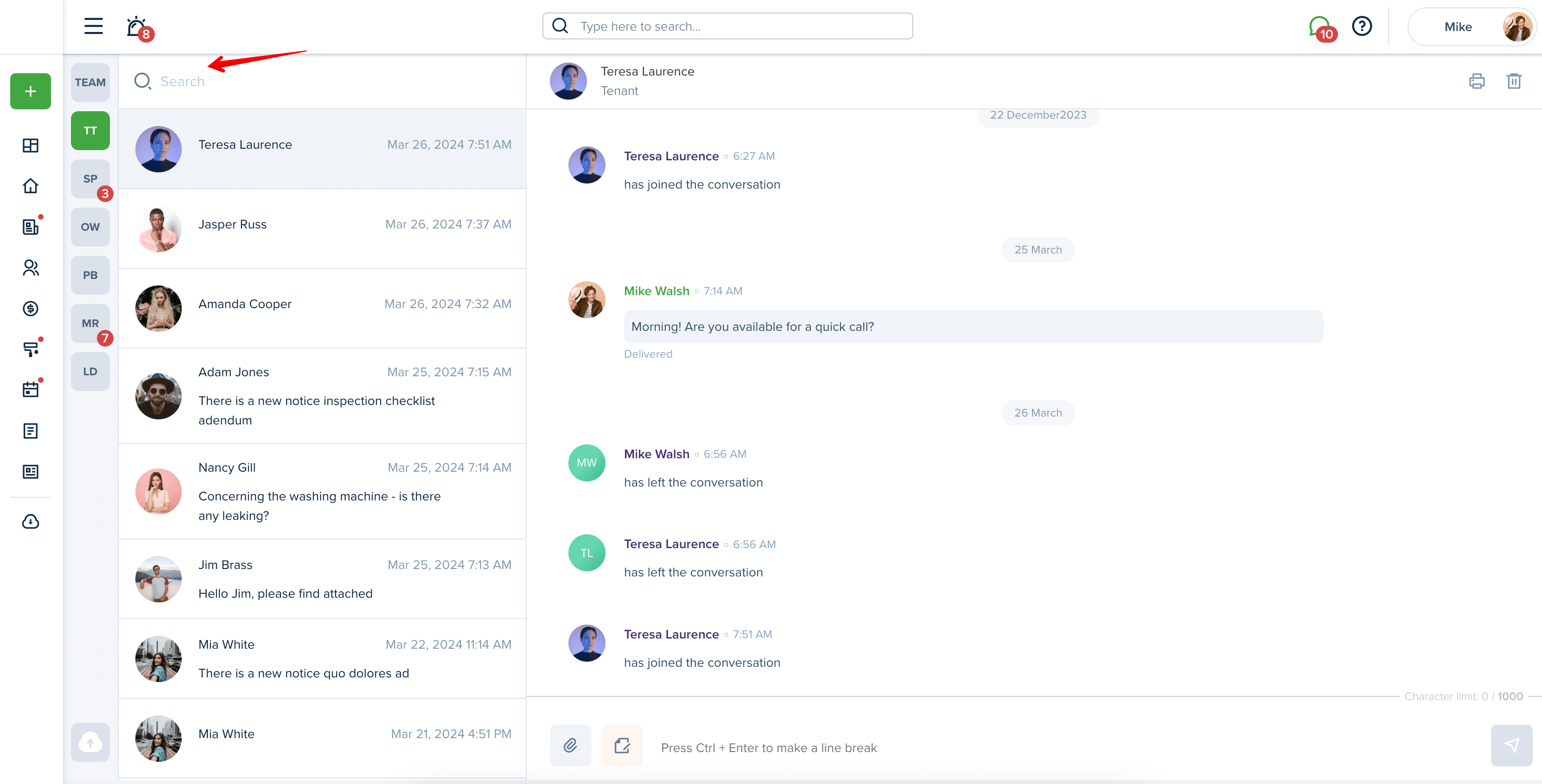Click the message input text box
The image size is (1542, 784).
point(1065,747)
